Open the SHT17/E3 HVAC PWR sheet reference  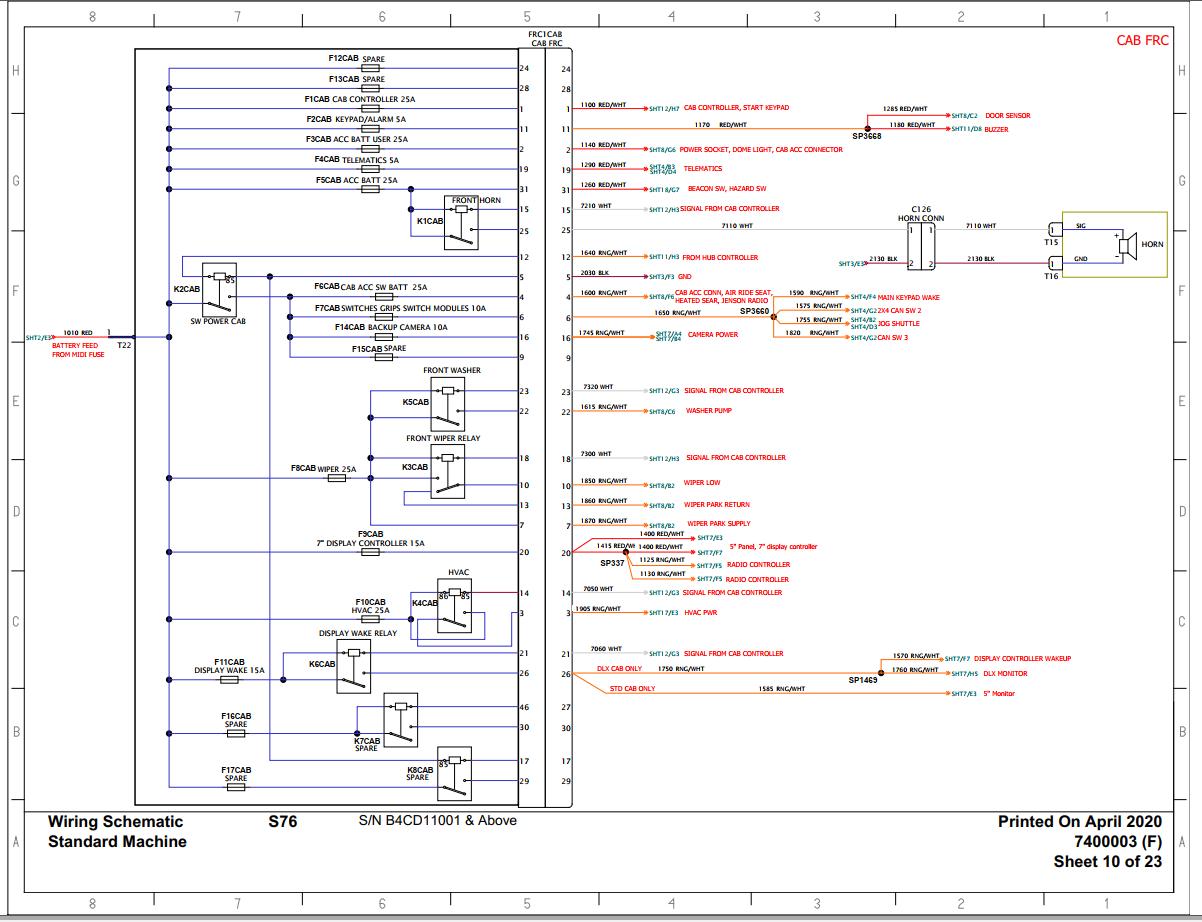coord(664,612)
